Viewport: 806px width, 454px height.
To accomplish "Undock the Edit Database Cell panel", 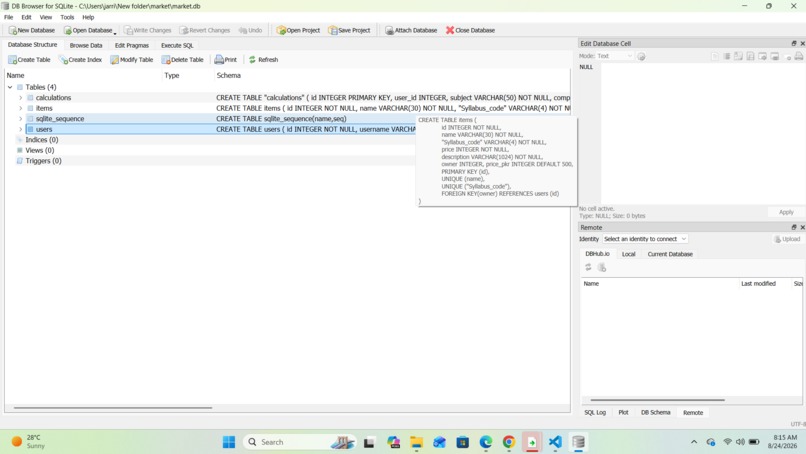I will pos(794,44).
